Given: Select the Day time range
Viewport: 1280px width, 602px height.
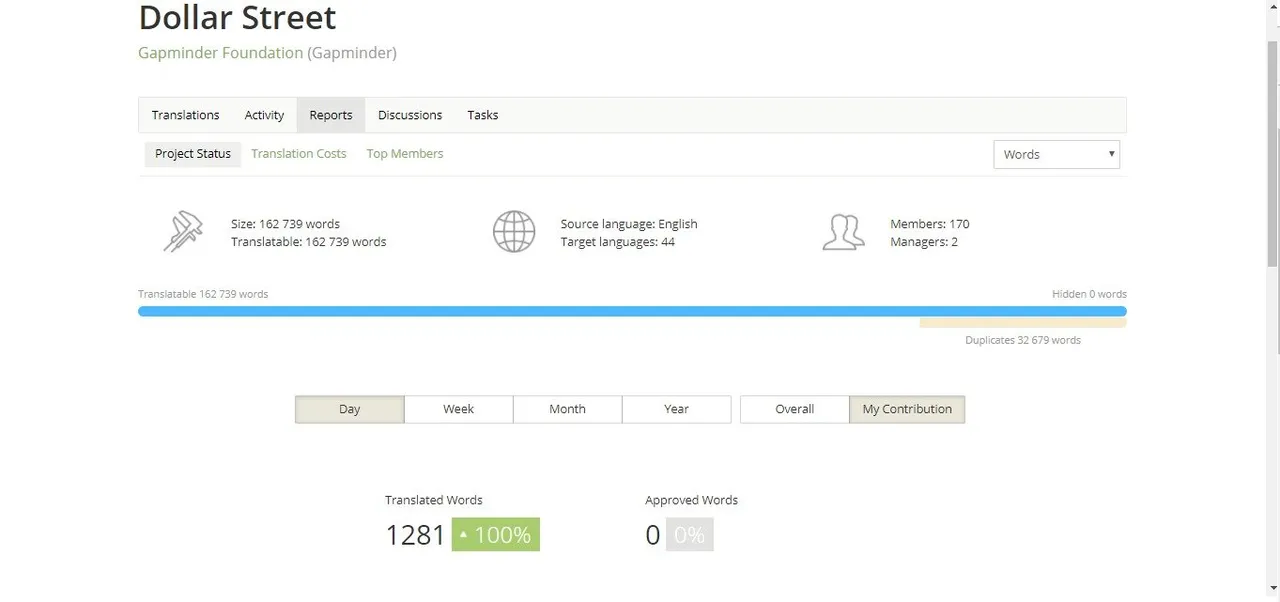Looking at the screenshot, I should 350,409.
